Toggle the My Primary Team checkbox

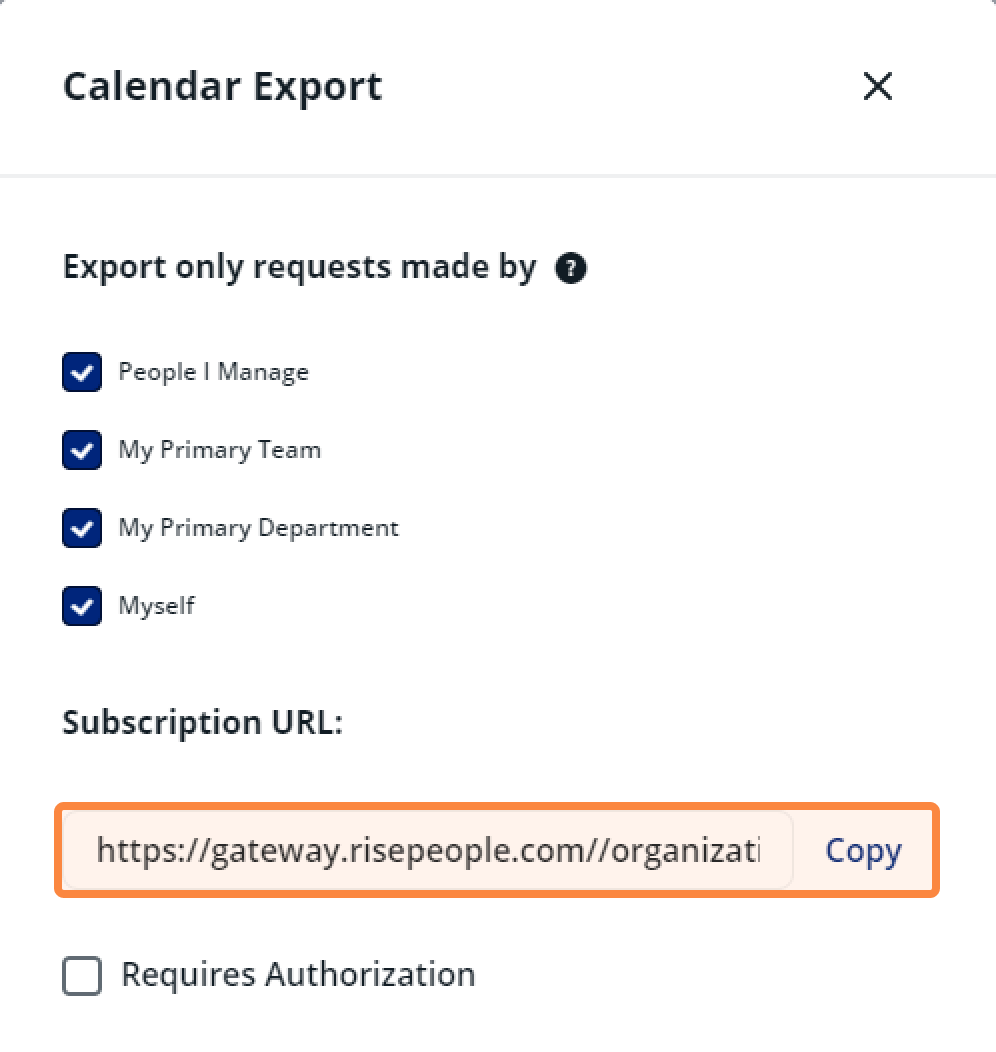(82, 450)
